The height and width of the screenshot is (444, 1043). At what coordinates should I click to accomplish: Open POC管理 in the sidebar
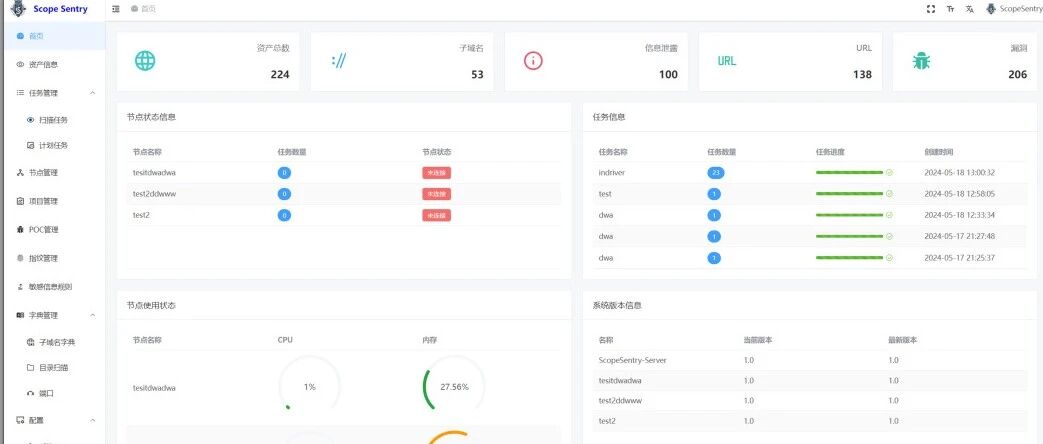pyautogui.click(x=53, y=230)
